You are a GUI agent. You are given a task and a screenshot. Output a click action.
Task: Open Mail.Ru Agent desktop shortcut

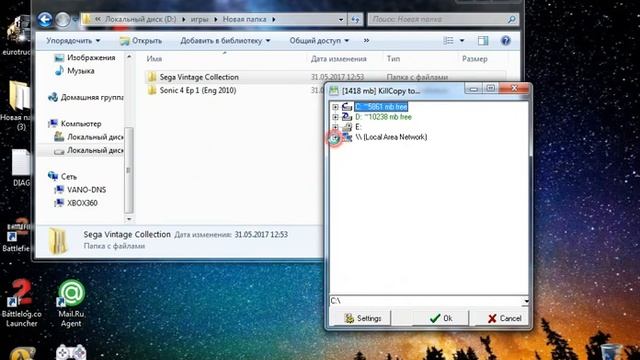click(x=71, y=303)
